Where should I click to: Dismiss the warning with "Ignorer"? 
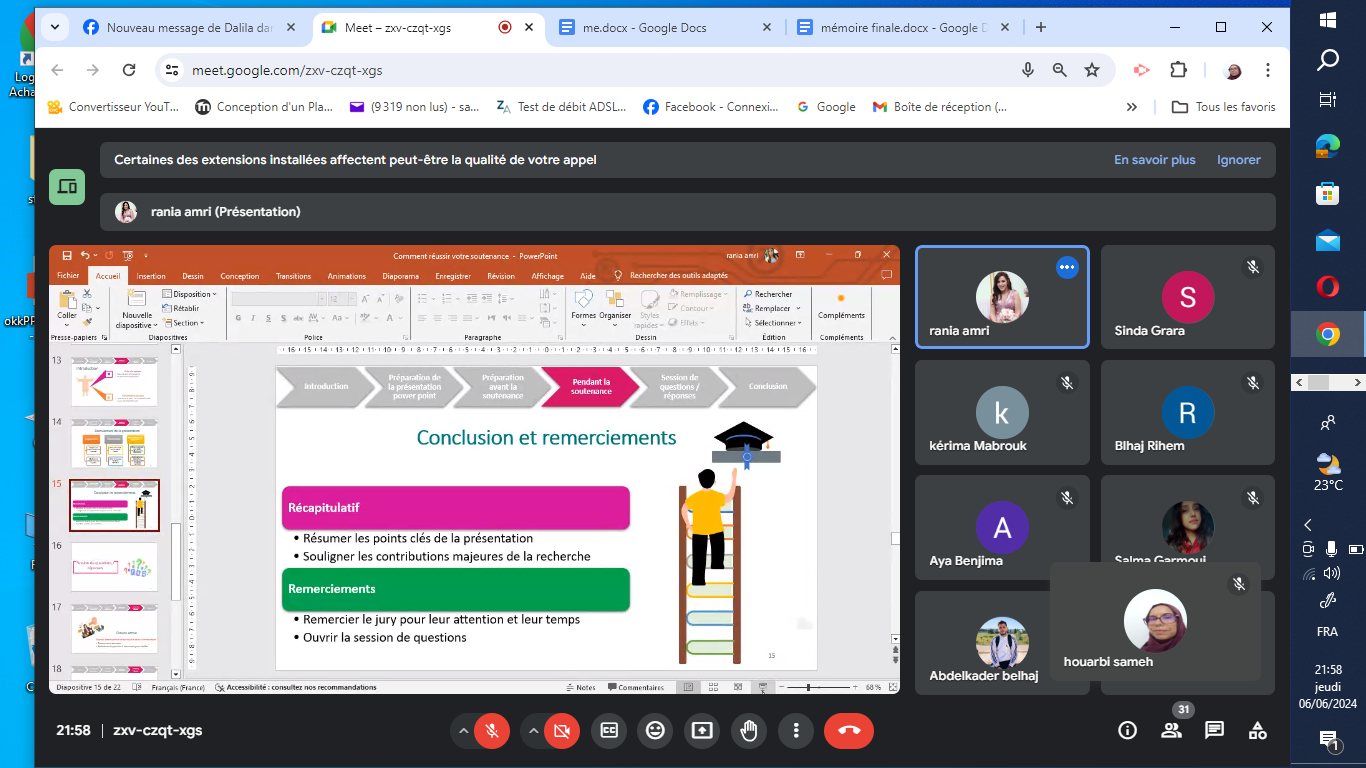click(1238, 160)
